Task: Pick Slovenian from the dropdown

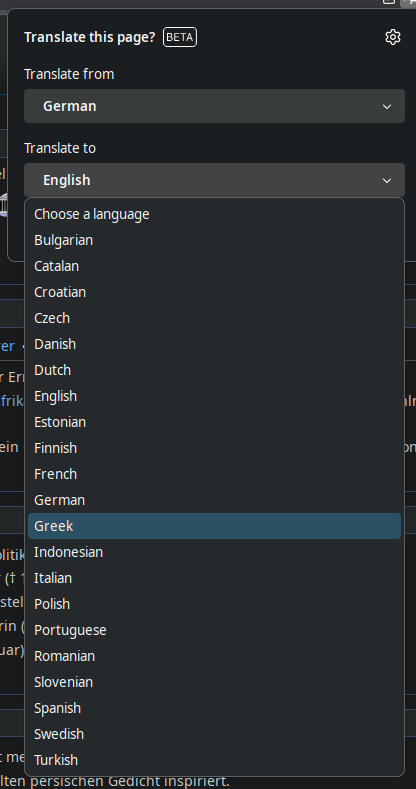Action: point(214,682)
